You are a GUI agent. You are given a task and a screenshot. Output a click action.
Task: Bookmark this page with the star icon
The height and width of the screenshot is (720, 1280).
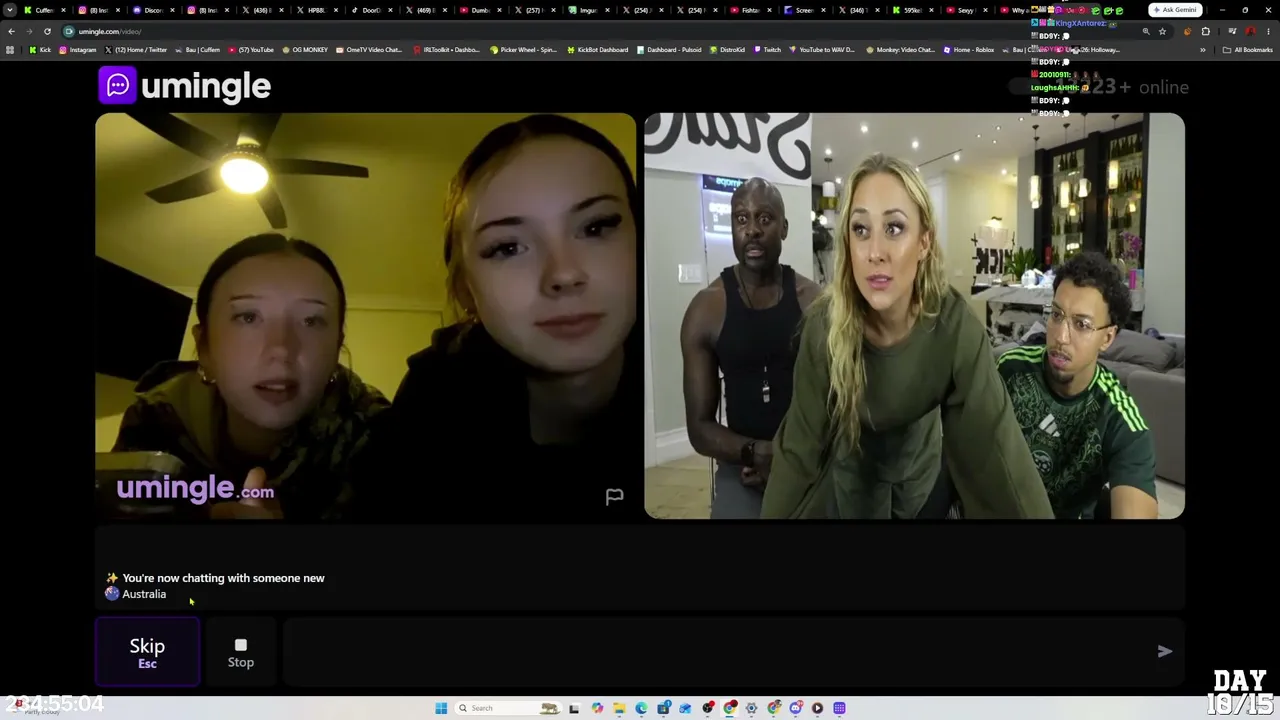1162,31
